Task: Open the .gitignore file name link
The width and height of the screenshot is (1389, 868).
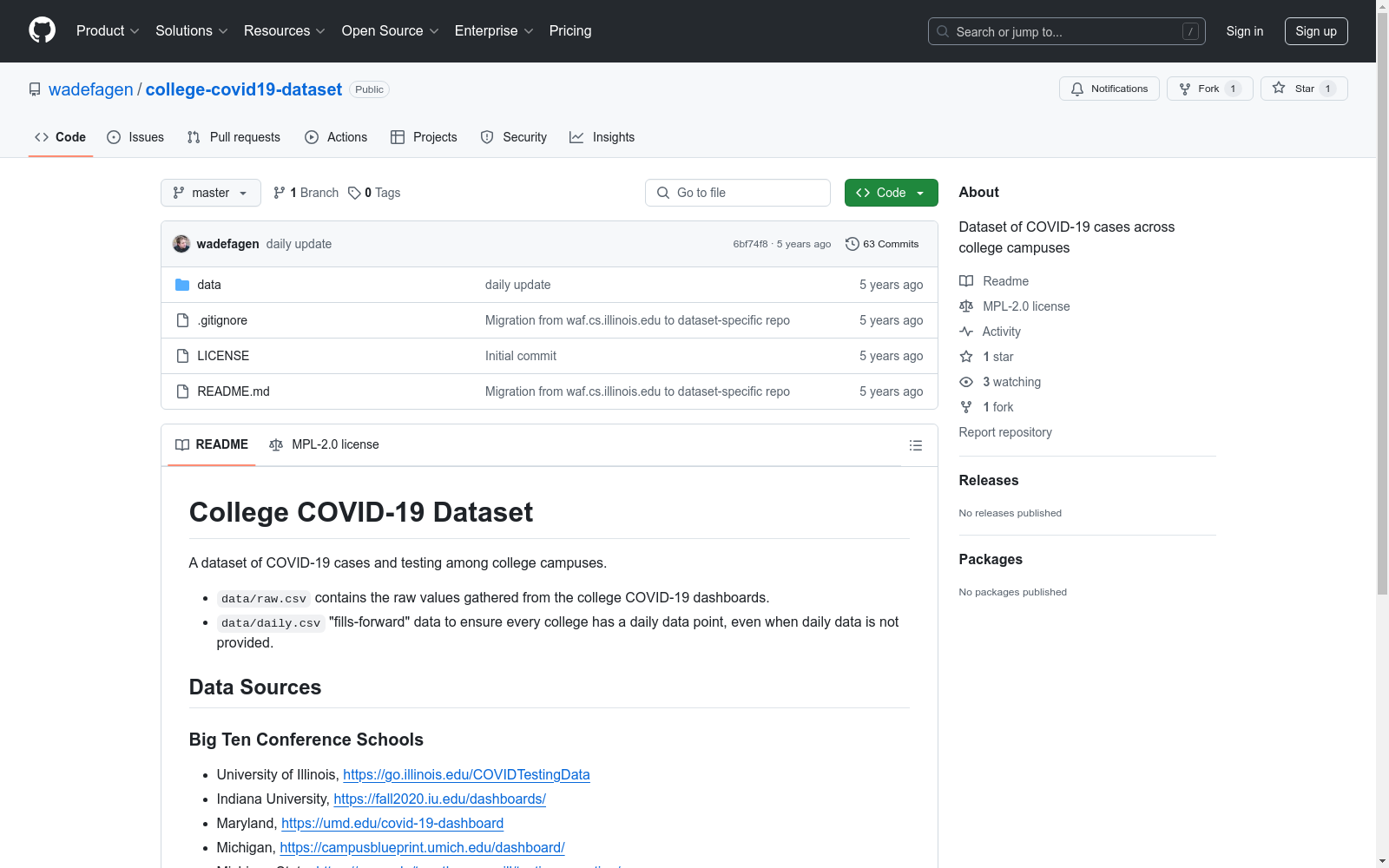Action: click(x=222, y=320)
